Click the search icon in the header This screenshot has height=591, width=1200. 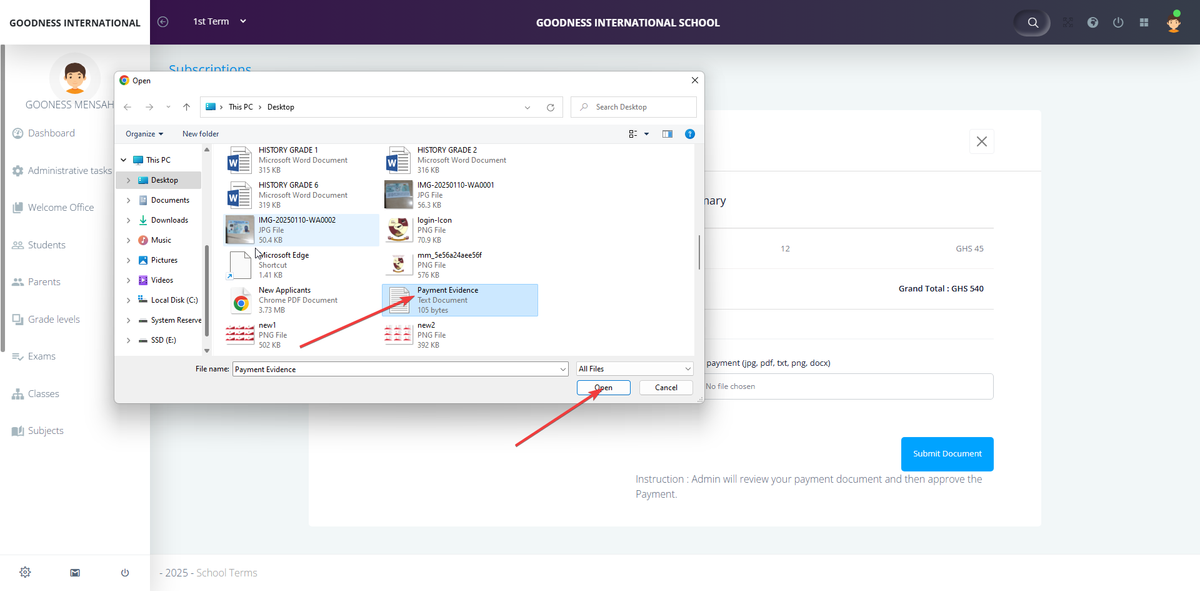1033,22
